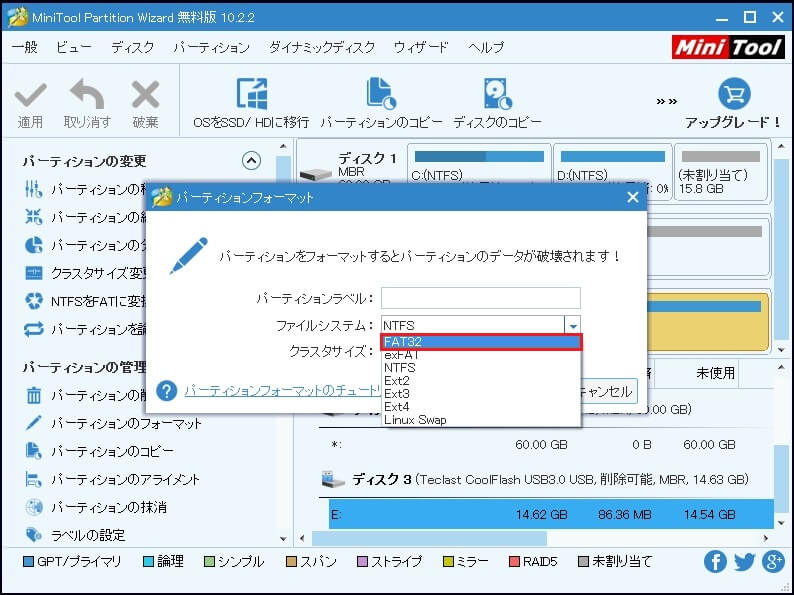The width and height of the screenshot is (794, 595).
Task: Open the ウィザード menu
Action: coord(421,48)
